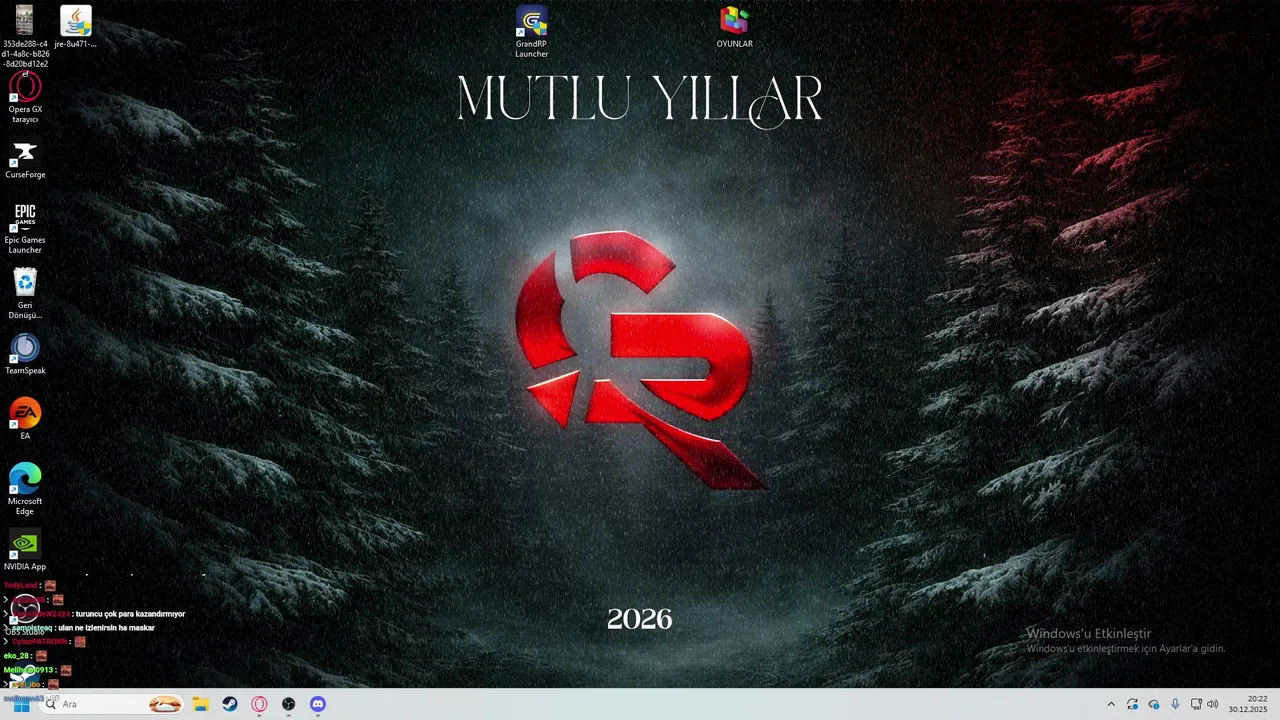Screen dimensions: 1280x720
Task: Click the OneDrive cloud tray icon
Action: tap(1153, 704)
